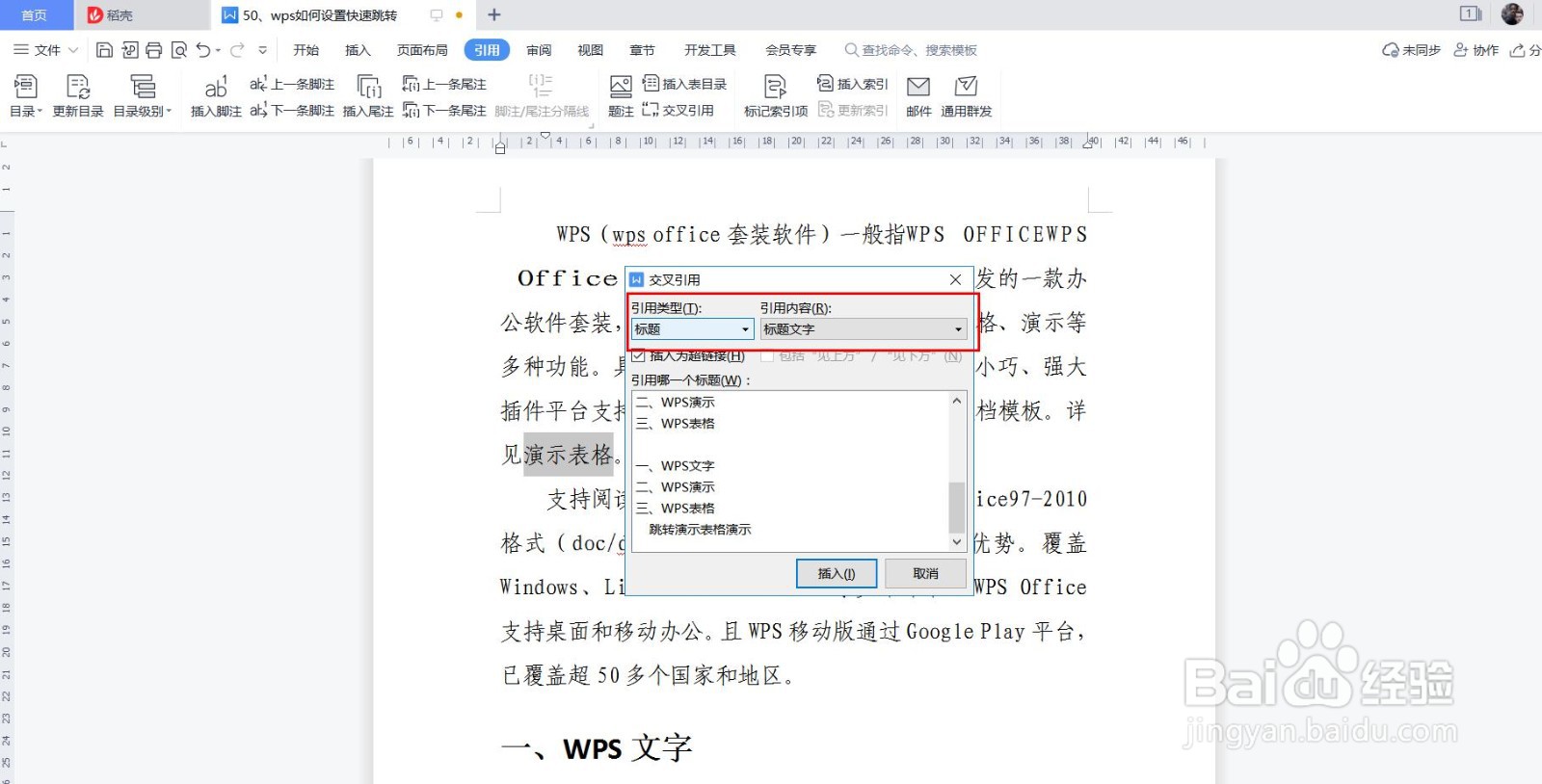This screenshot has width=1542, height=784.
Task: Switch to 章节 ribbon tab
Action: pyautogui.click(x=642, y=50)
